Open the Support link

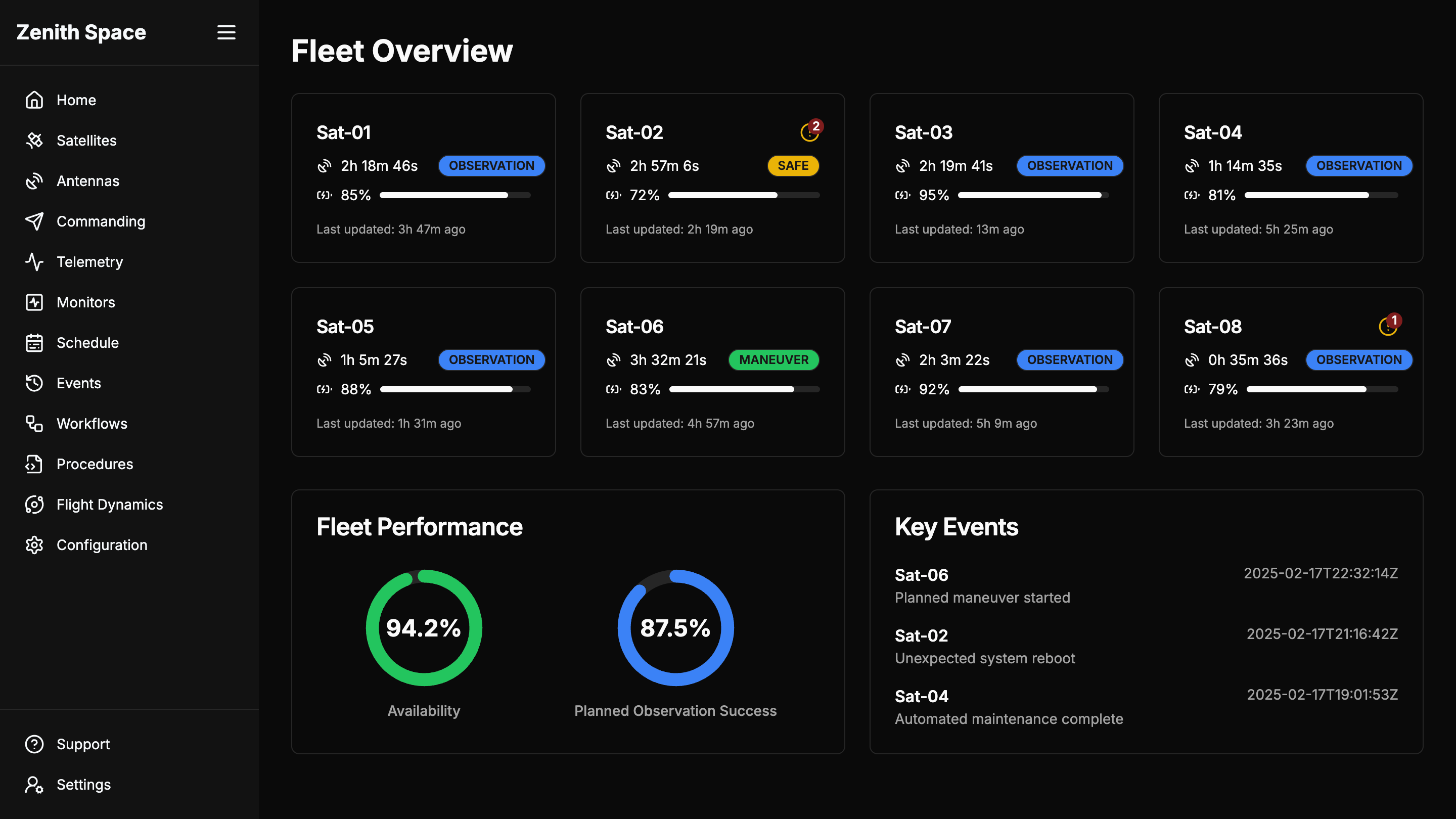(x=83, y=744)
